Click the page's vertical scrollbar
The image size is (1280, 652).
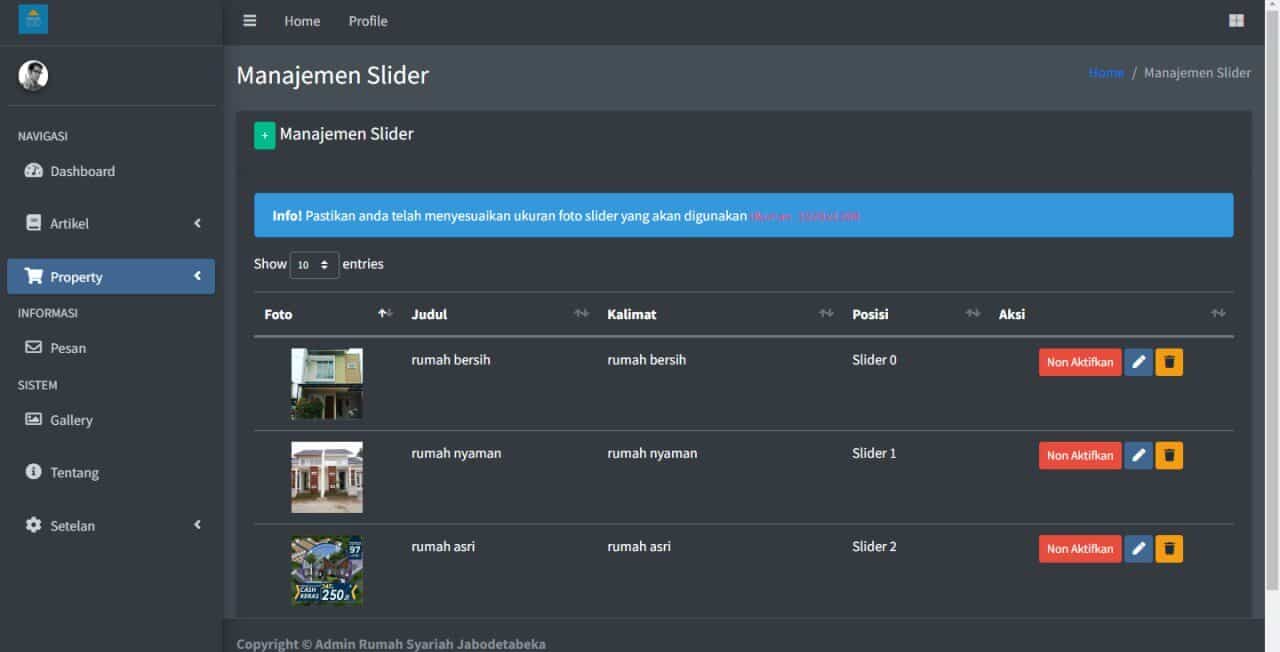(1272, 300)
